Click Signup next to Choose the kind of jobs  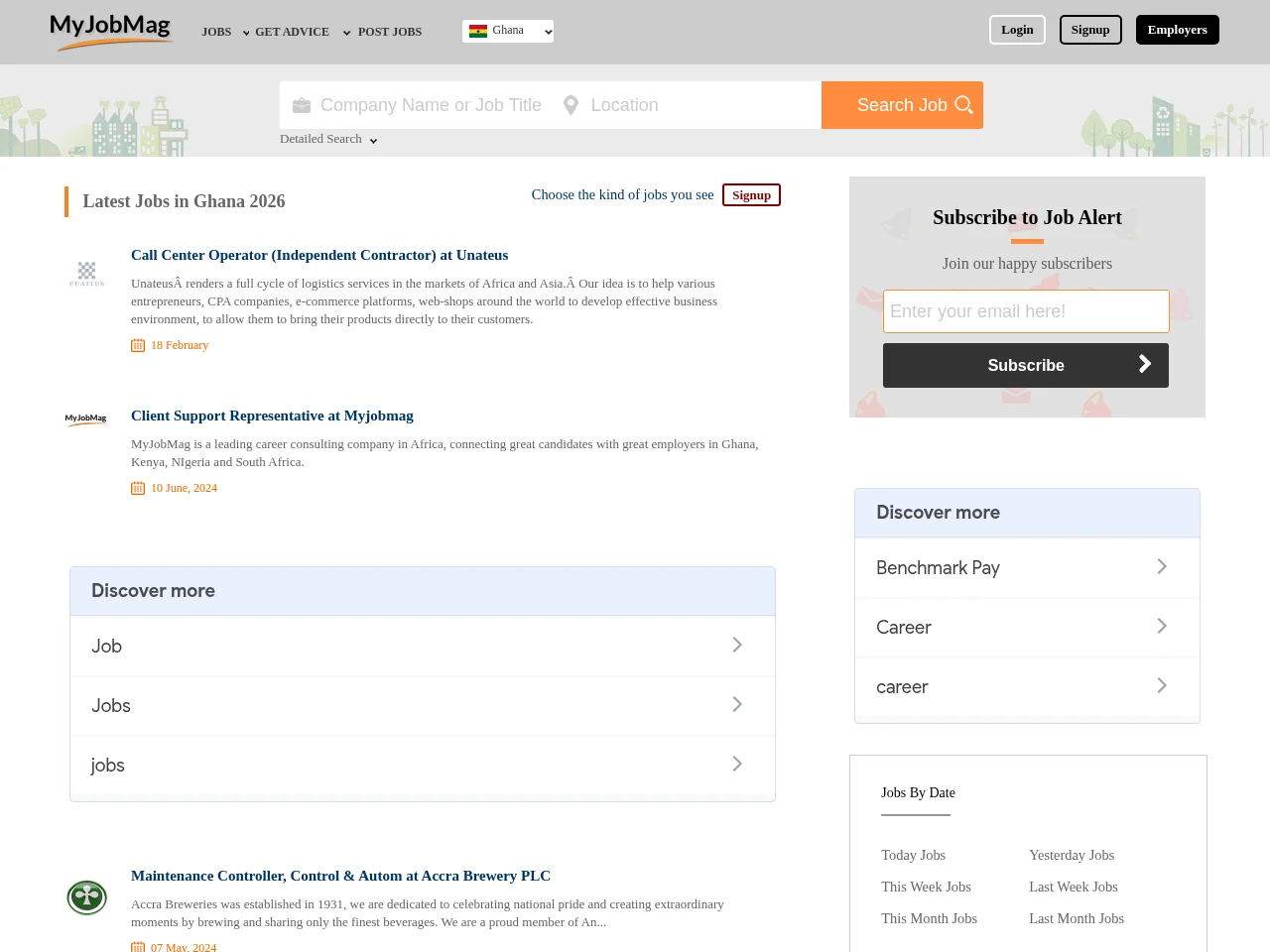pos(751,195)
